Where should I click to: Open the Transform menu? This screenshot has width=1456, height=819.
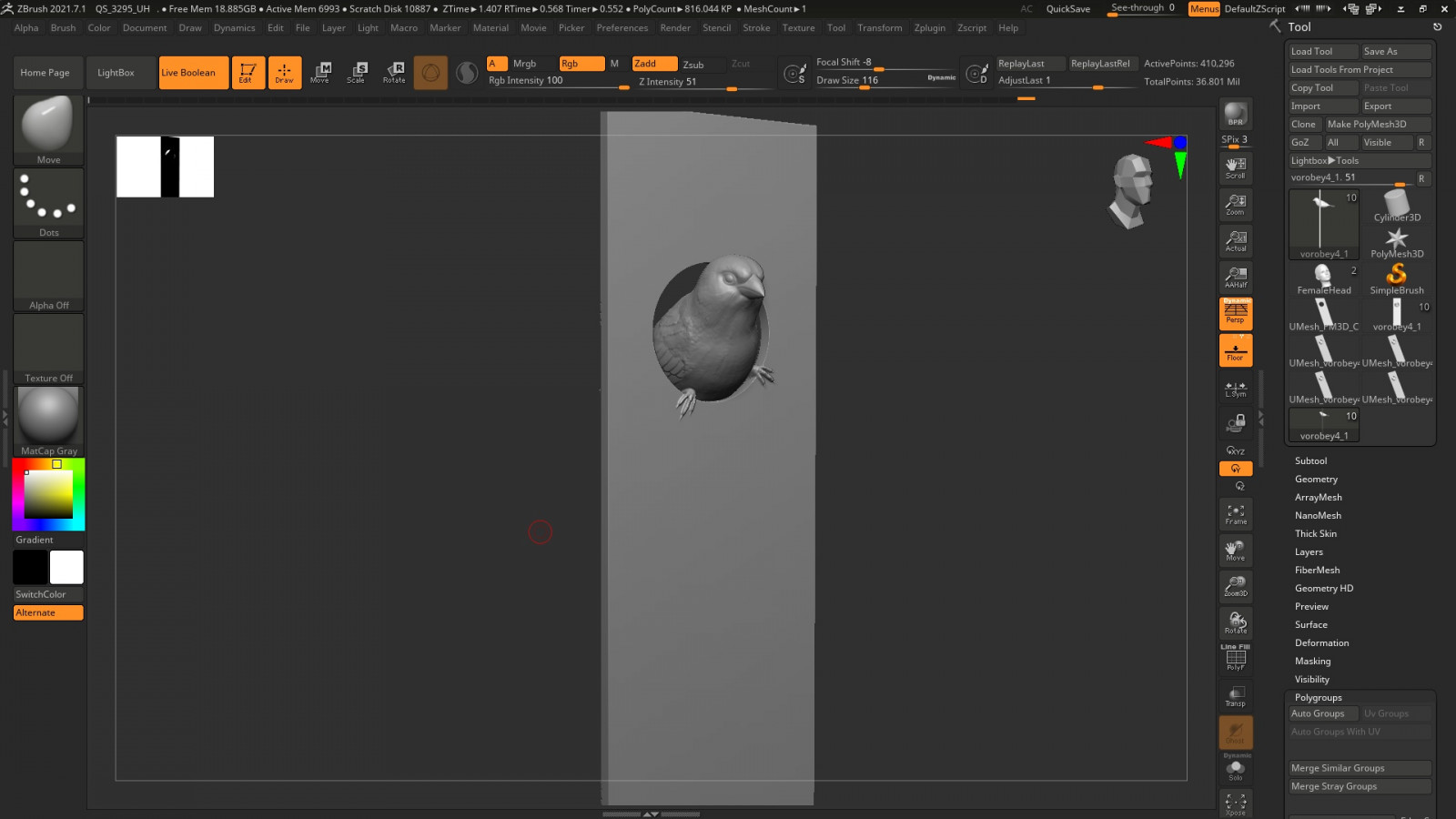(x=880, y=28)
